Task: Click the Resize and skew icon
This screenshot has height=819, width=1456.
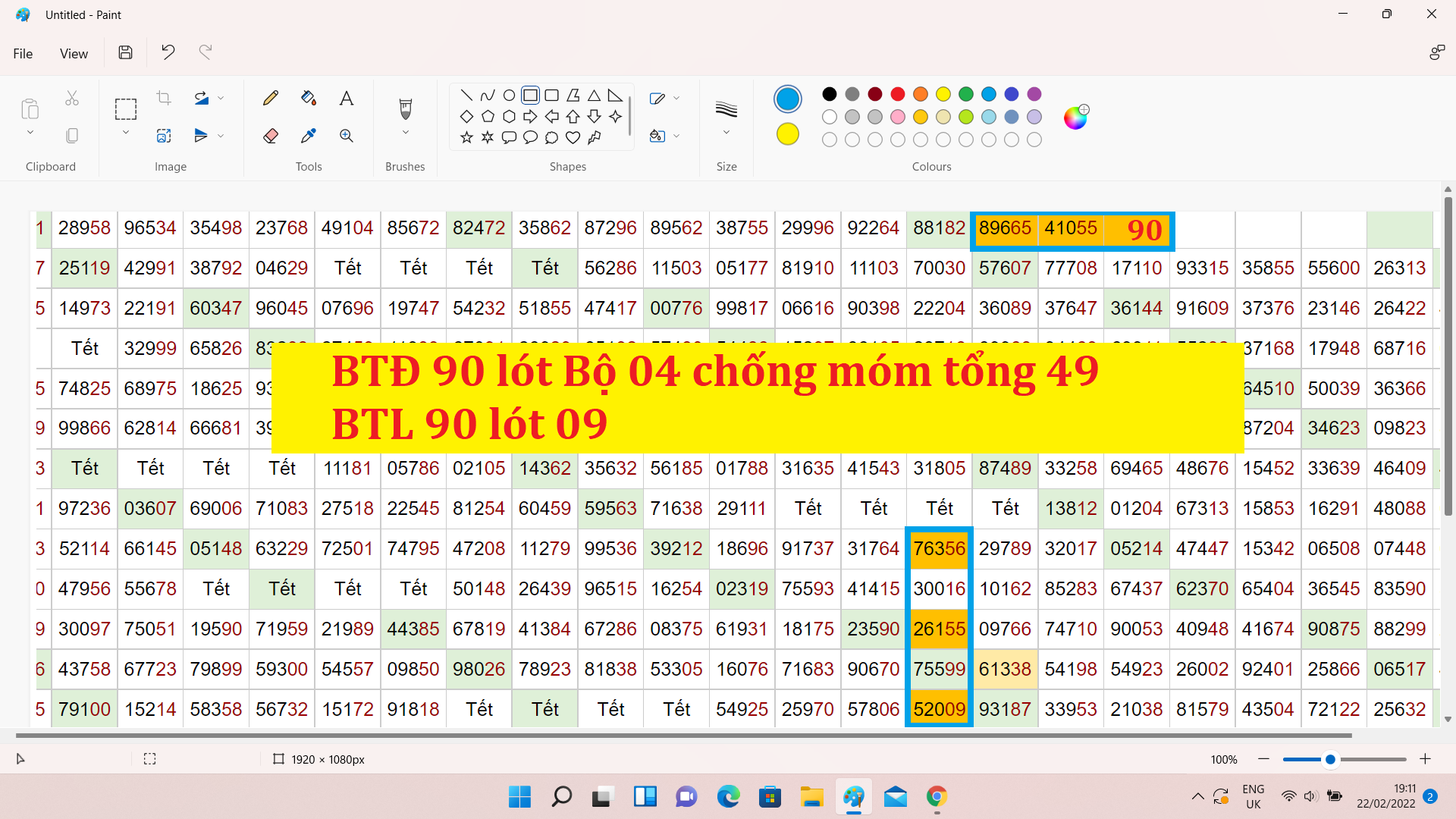Action: 164,136
